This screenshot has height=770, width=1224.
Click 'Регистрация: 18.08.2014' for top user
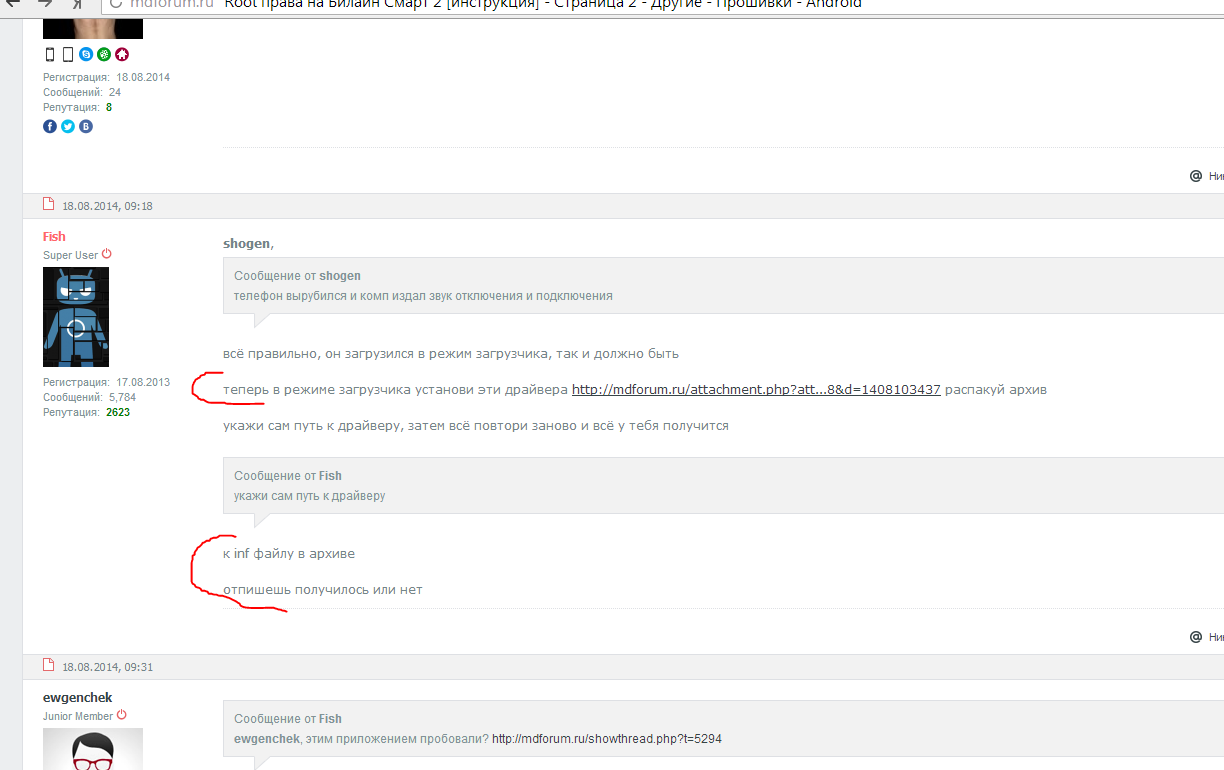click(x=106, y=77)
